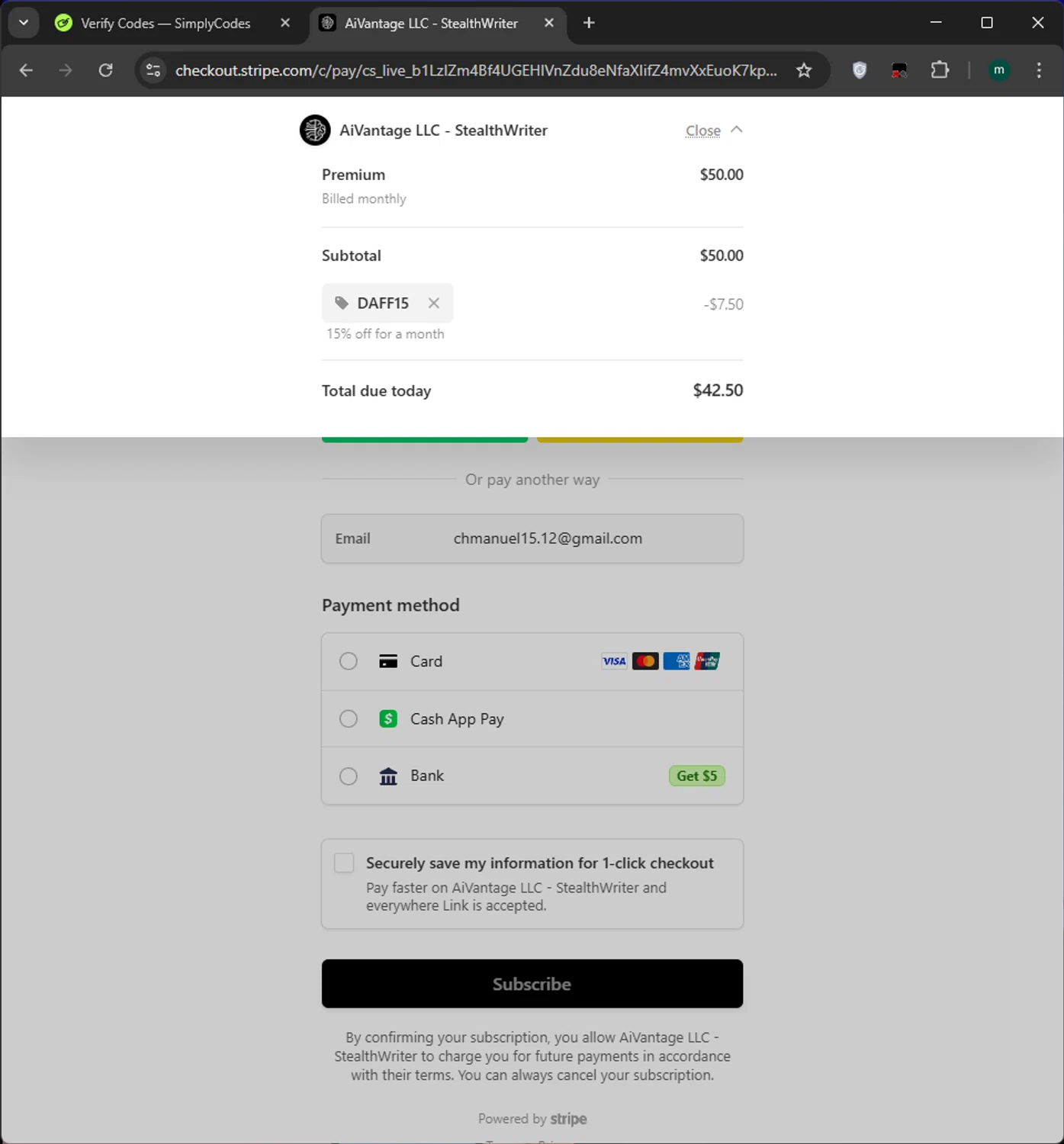
Task: Click the green express pay button
Action: click(425, 439)
